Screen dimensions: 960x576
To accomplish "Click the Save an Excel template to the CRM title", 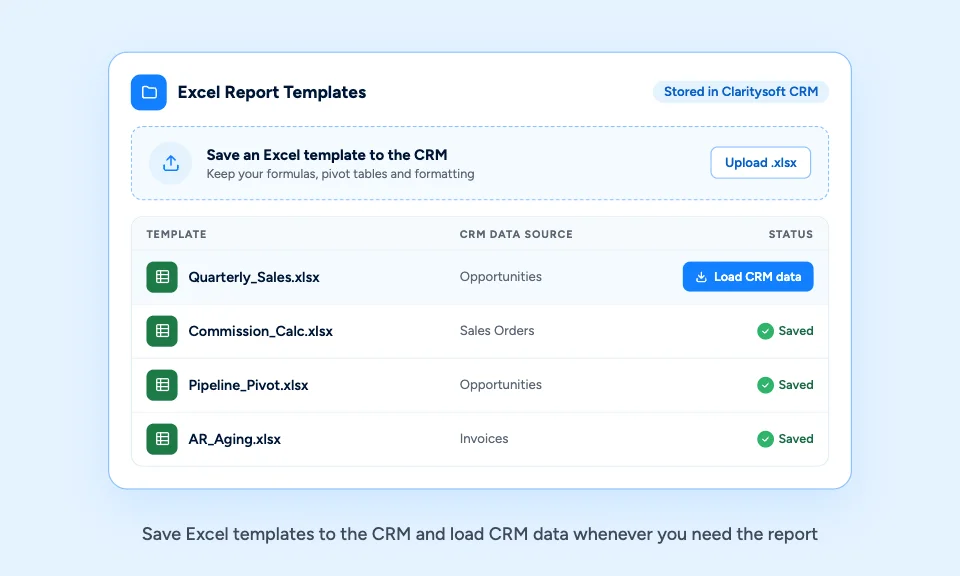I will tap(327, 155).
